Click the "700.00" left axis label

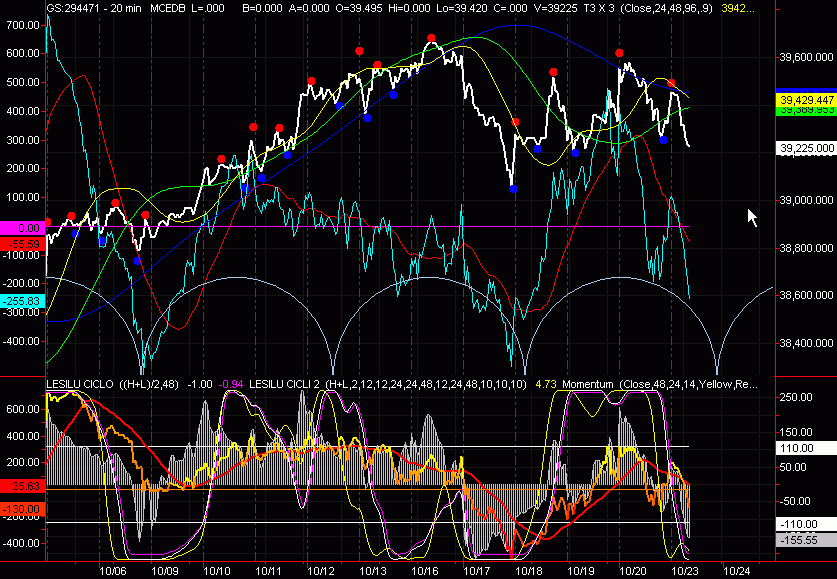(23, 25)
